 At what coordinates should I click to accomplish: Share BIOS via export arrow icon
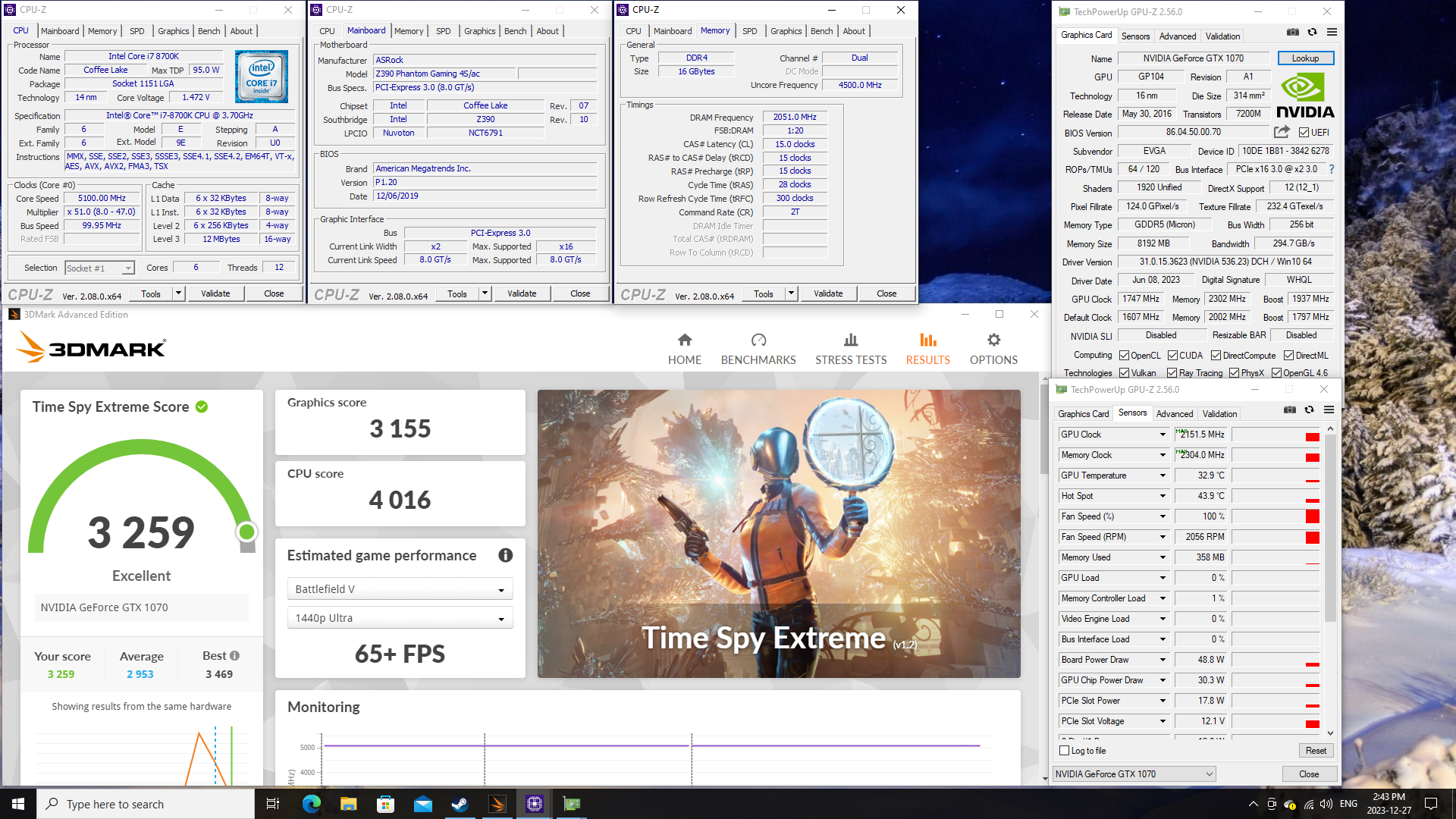click(x=1282, y=132)
